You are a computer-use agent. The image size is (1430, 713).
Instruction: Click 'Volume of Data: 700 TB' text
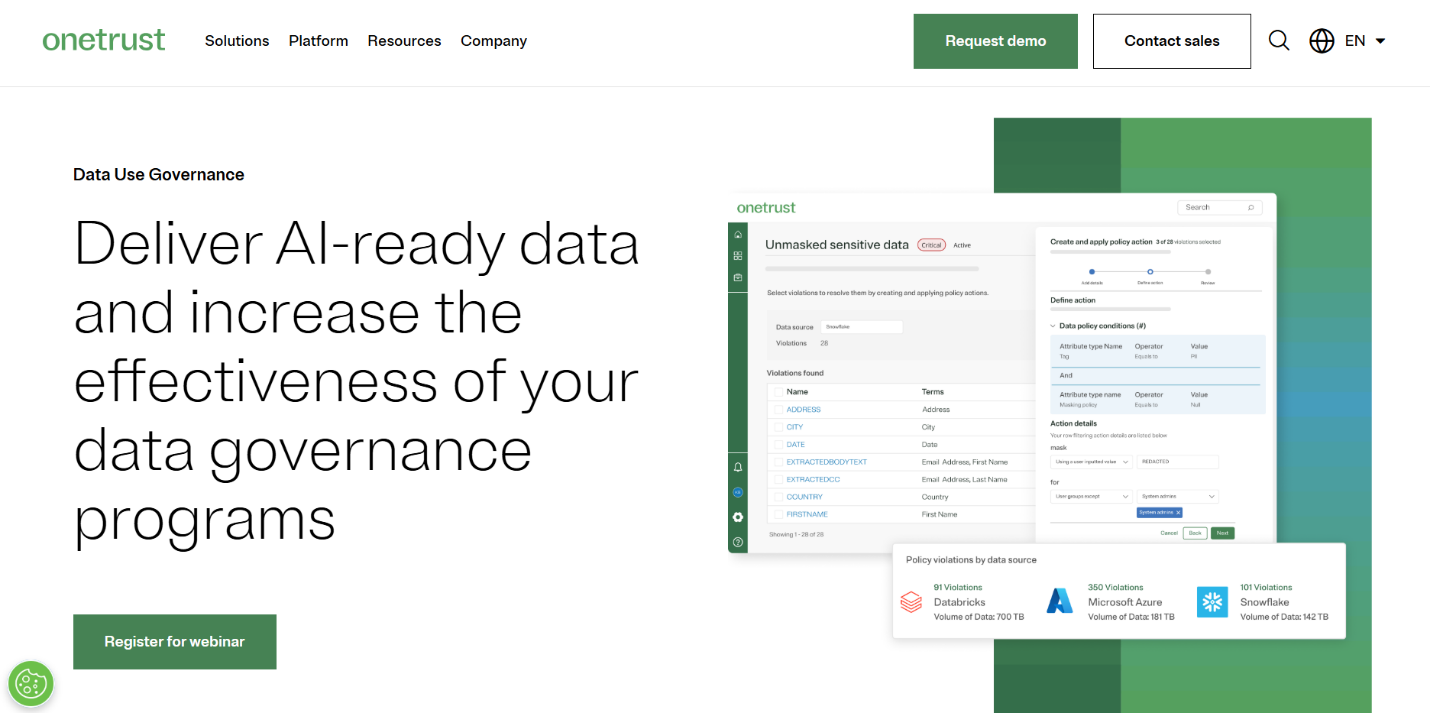tap(979, 617)
